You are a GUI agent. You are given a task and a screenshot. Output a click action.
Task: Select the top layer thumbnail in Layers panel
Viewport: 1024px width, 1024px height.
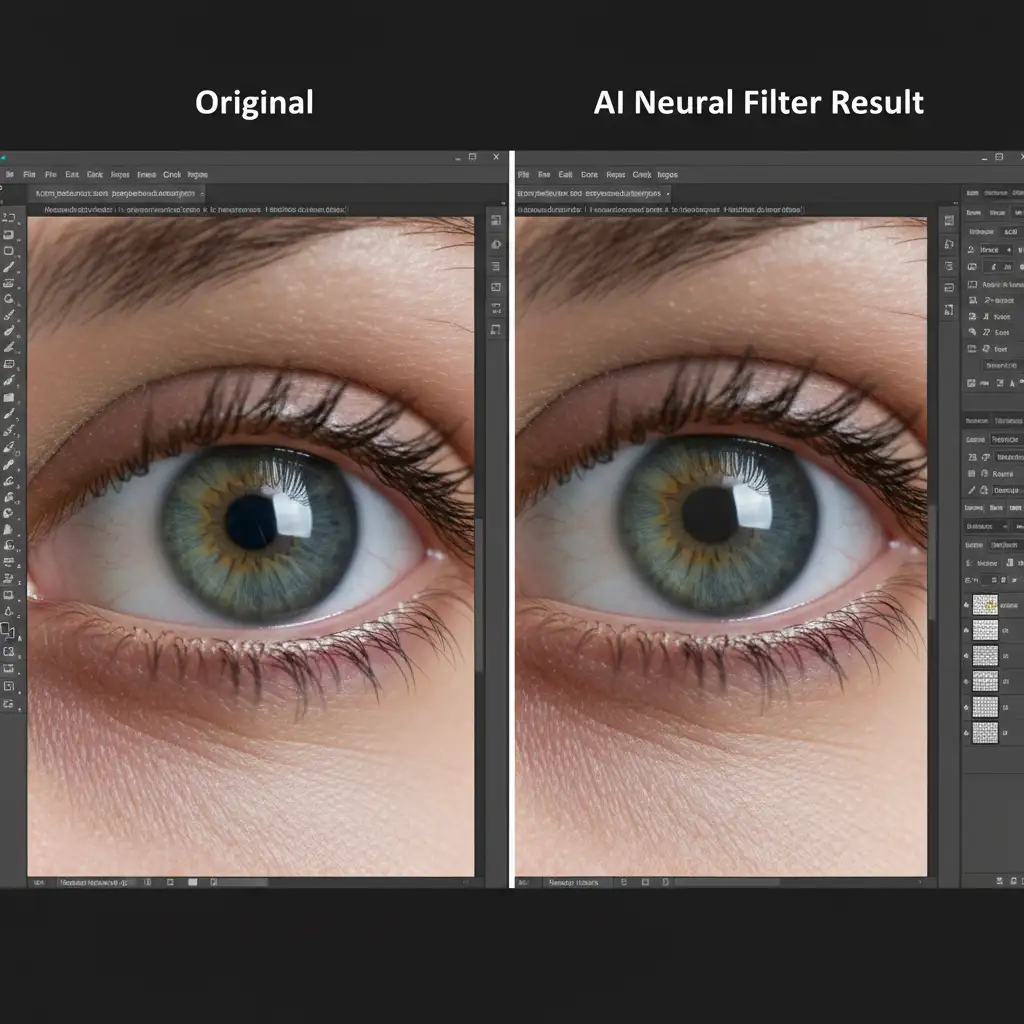(x=985, y=605)
